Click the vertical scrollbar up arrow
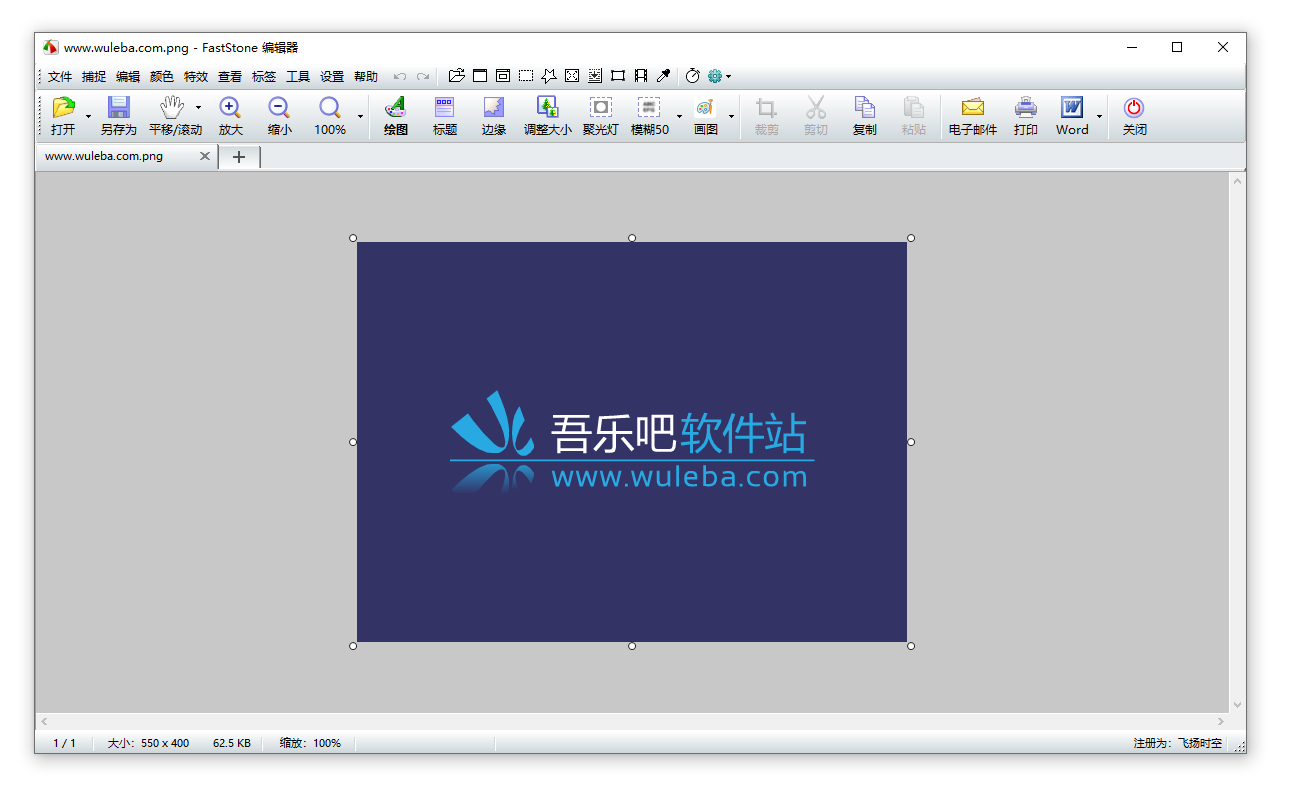Viewport: 1290px width, 789px height. (1237, 181)
